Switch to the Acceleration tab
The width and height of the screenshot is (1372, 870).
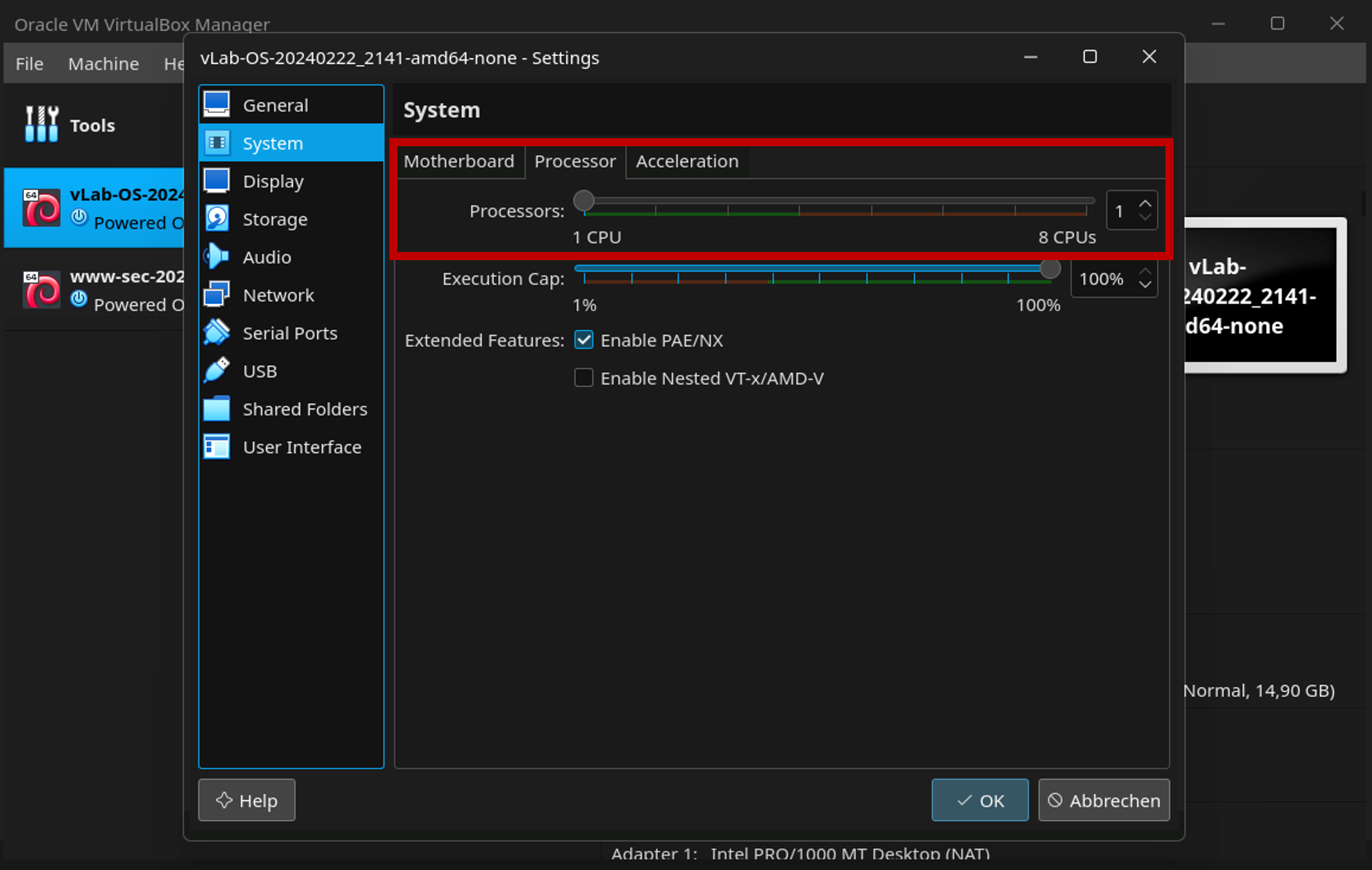(x=686, y=161)
